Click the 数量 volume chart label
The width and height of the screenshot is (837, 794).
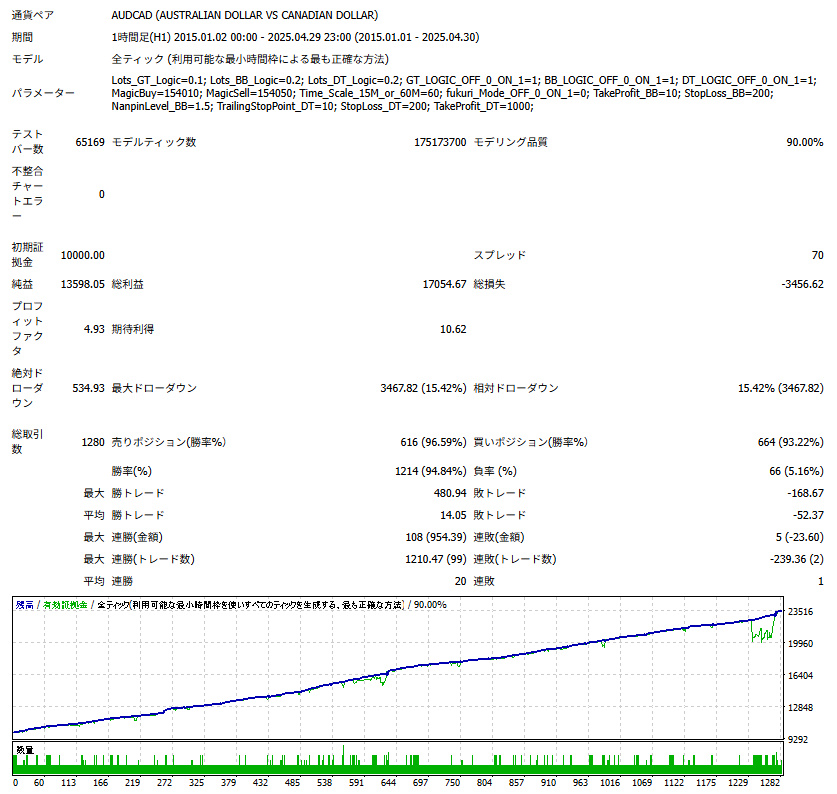tap(25, 750)
